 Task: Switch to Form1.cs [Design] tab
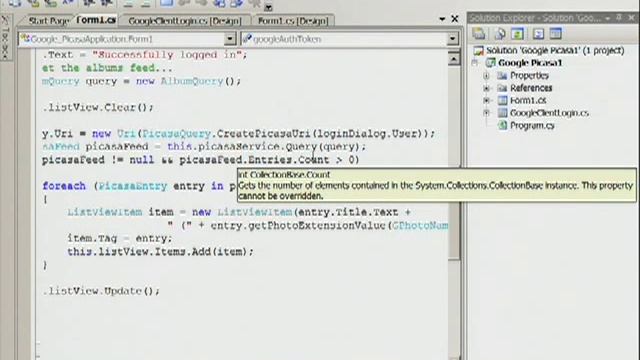(293, 20)
